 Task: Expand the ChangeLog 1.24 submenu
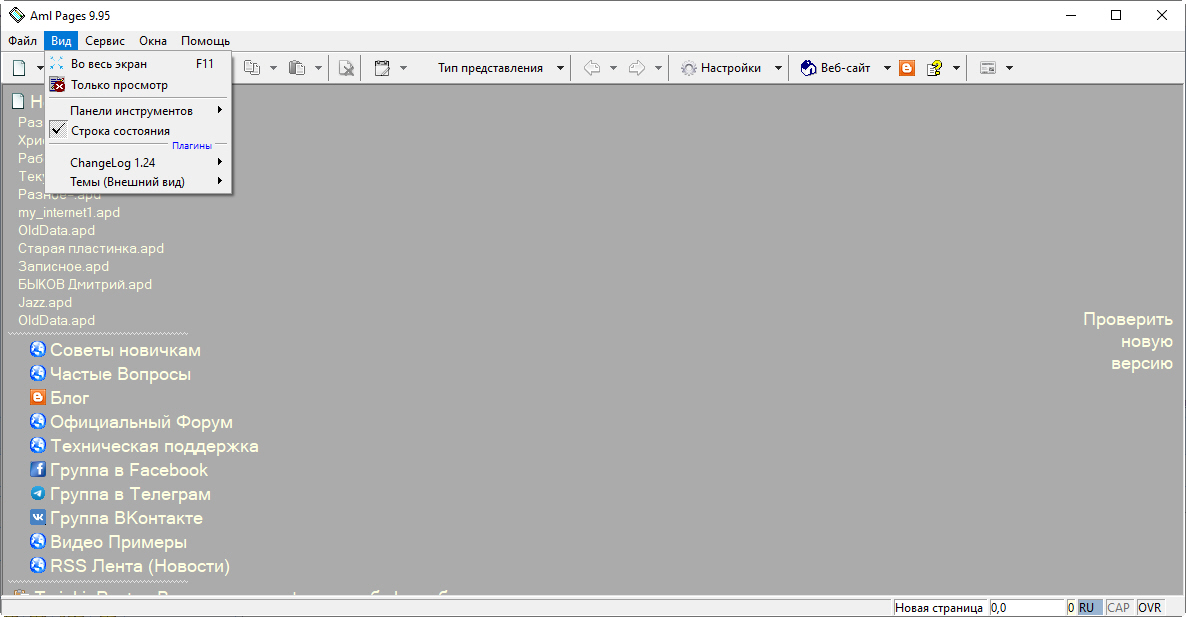[138, 162]
